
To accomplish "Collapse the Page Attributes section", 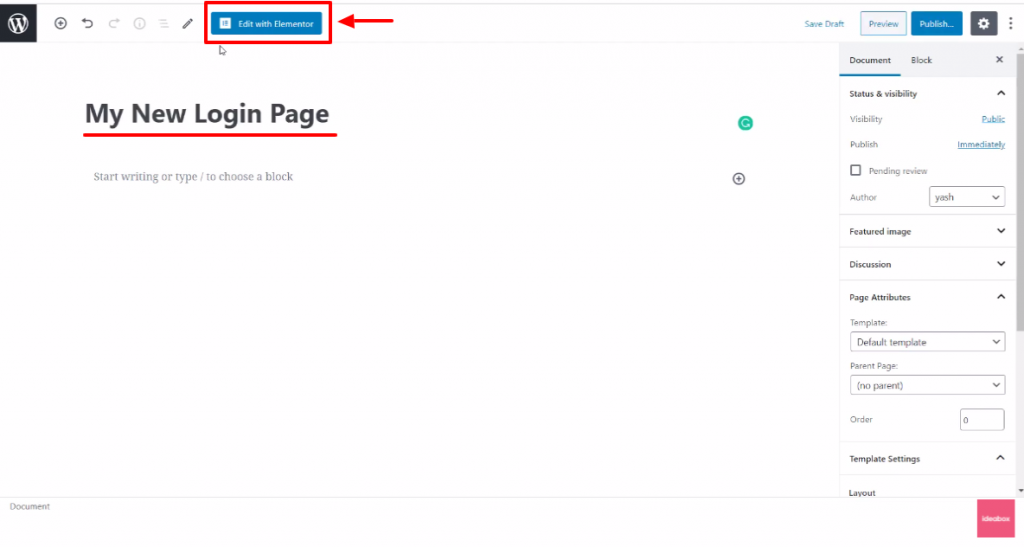I will coord(927,297).
